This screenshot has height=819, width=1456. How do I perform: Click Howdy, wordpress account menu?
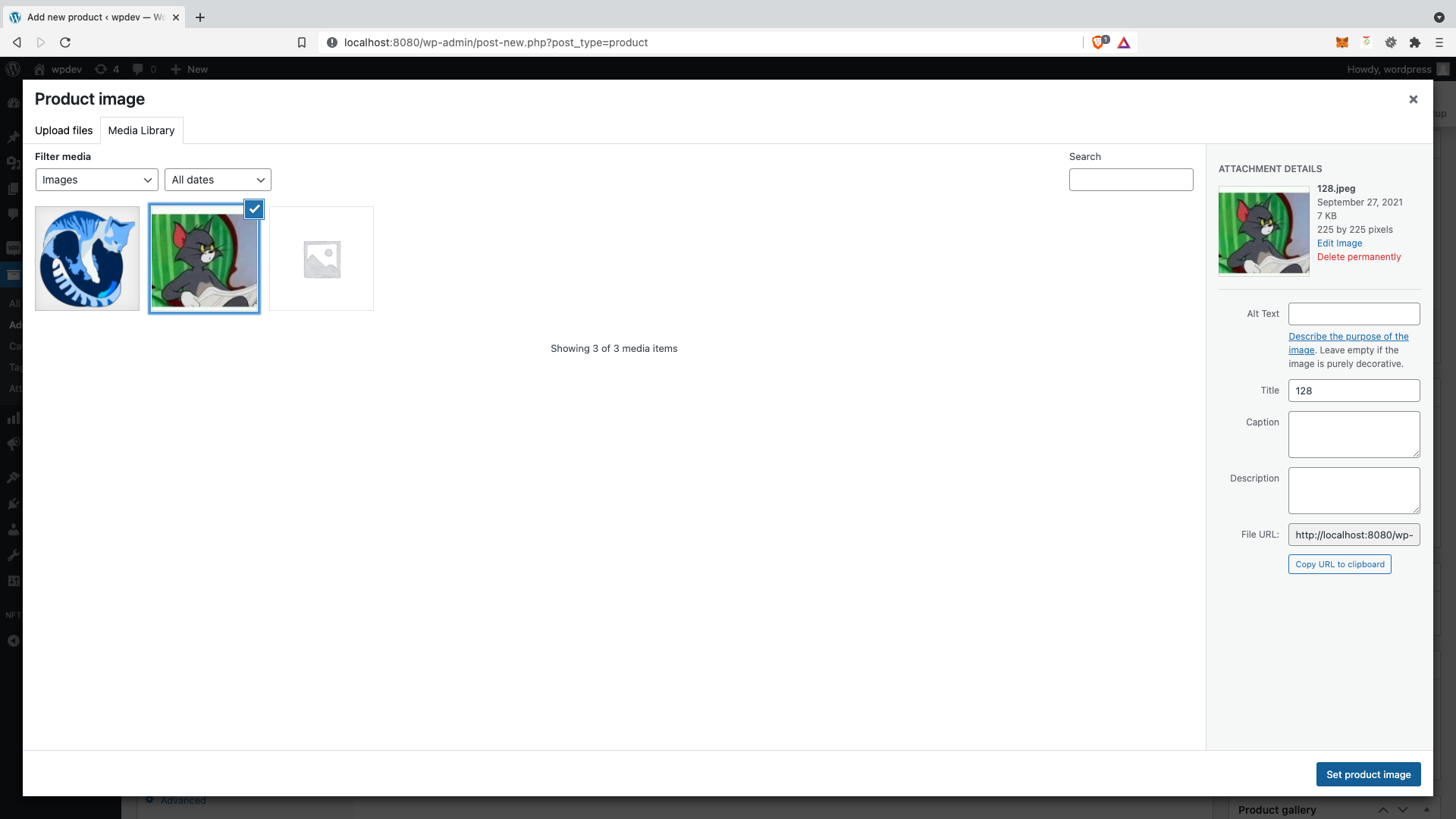click(1398, 69)
